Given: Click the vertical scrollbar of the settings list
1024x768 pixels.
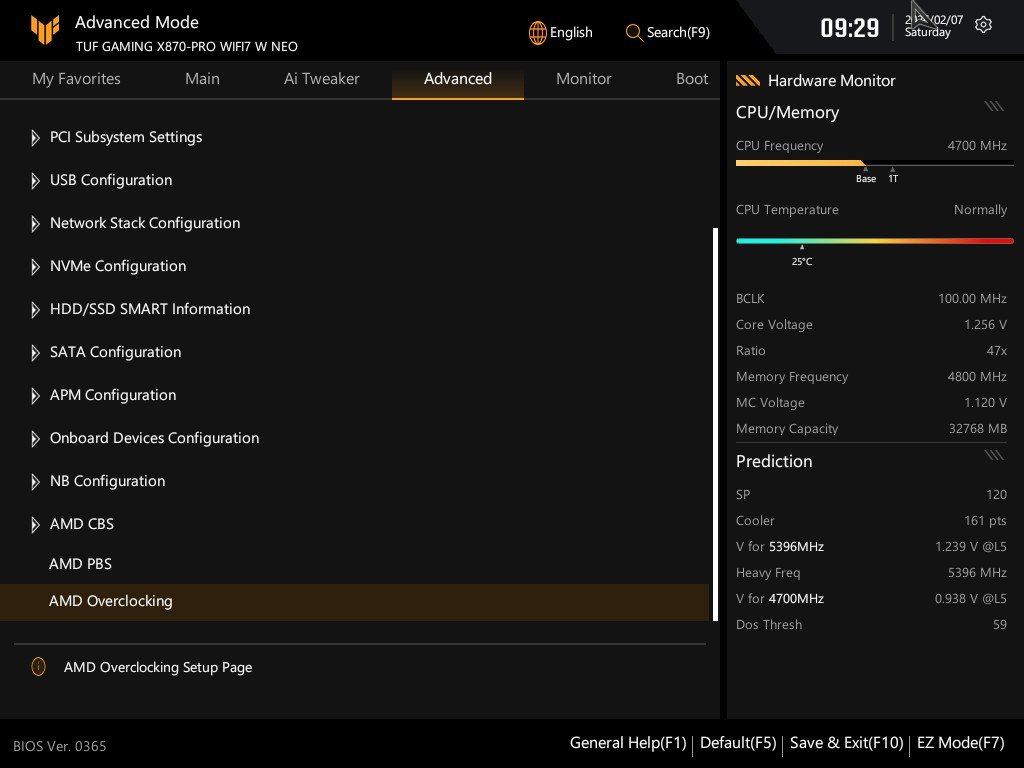Looking at the screenshot, I should click(x=715, y=424).
